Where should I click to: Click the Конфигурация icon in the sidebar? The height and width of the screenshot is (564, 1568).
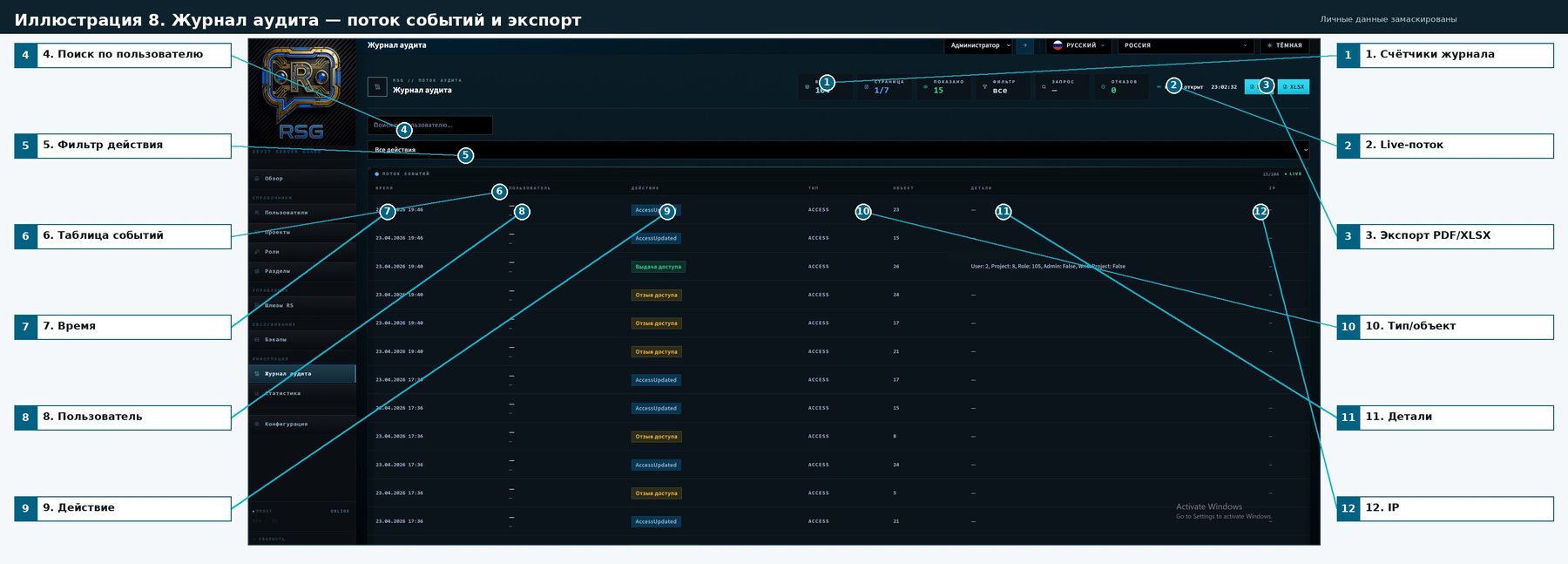click(257, 425)
